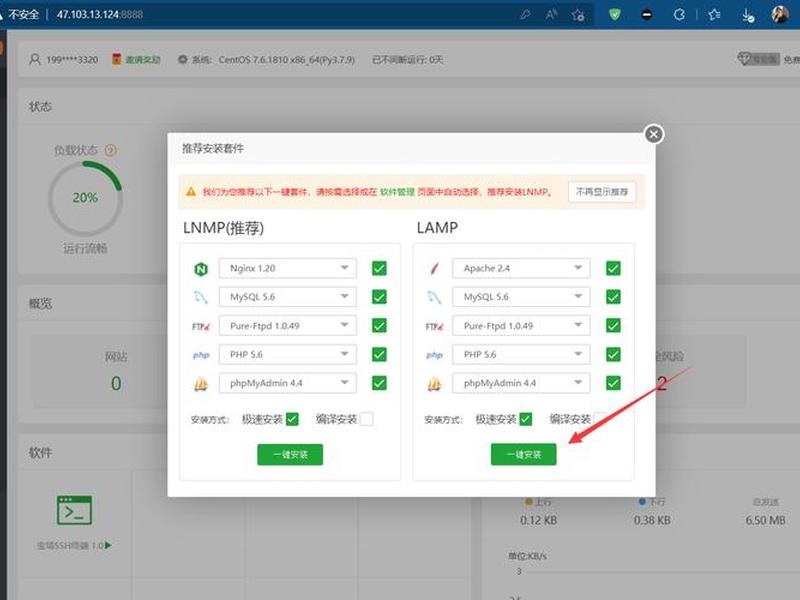This screenshot has width=800, height=600.
Task: Click the system gear icon
Action: coord(183,60)
